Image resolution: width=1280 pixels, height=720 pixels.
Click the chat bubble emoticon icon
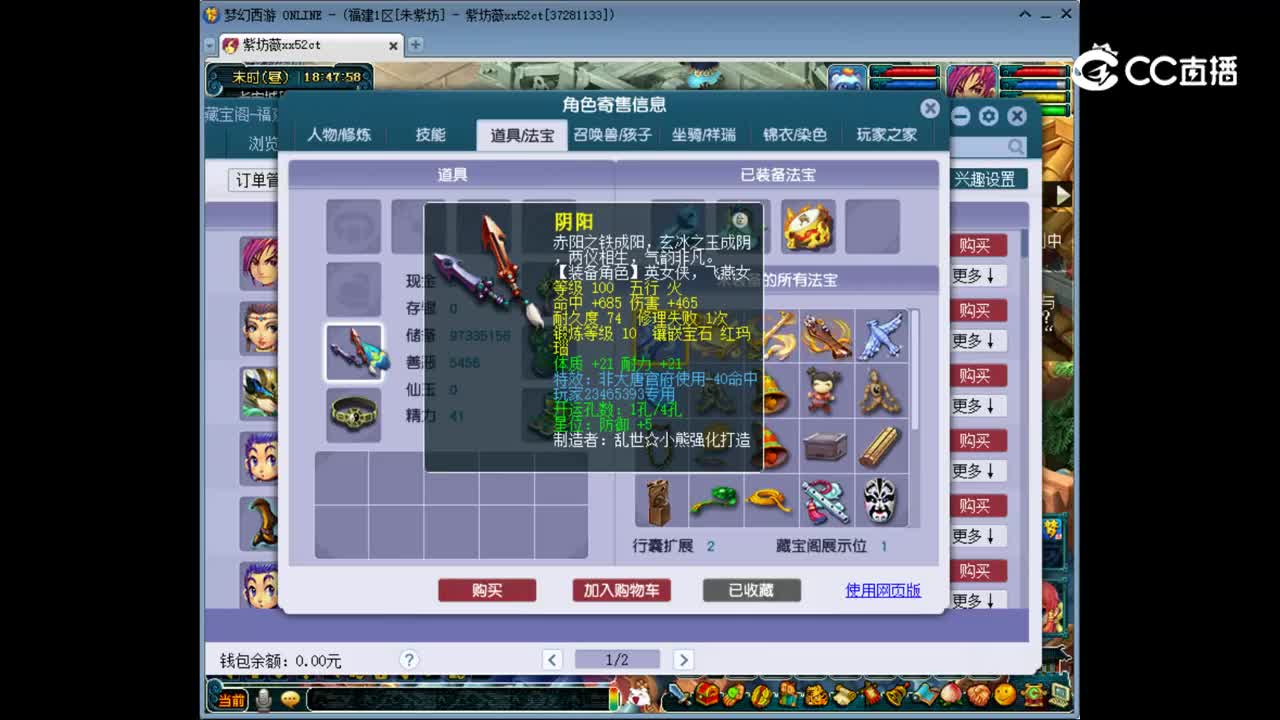coord(290,699)
